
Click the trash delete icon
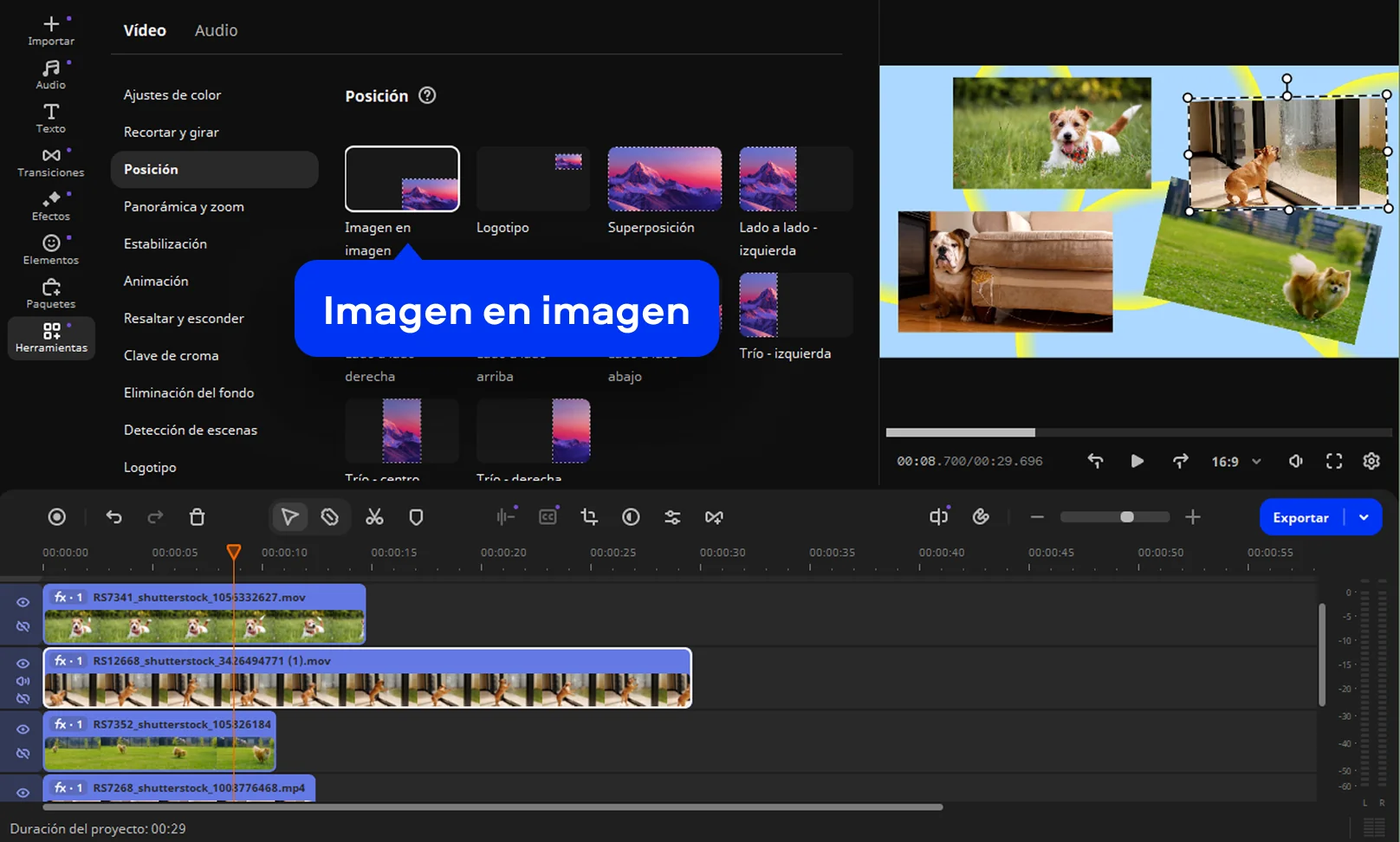click(x=197, y=517)
